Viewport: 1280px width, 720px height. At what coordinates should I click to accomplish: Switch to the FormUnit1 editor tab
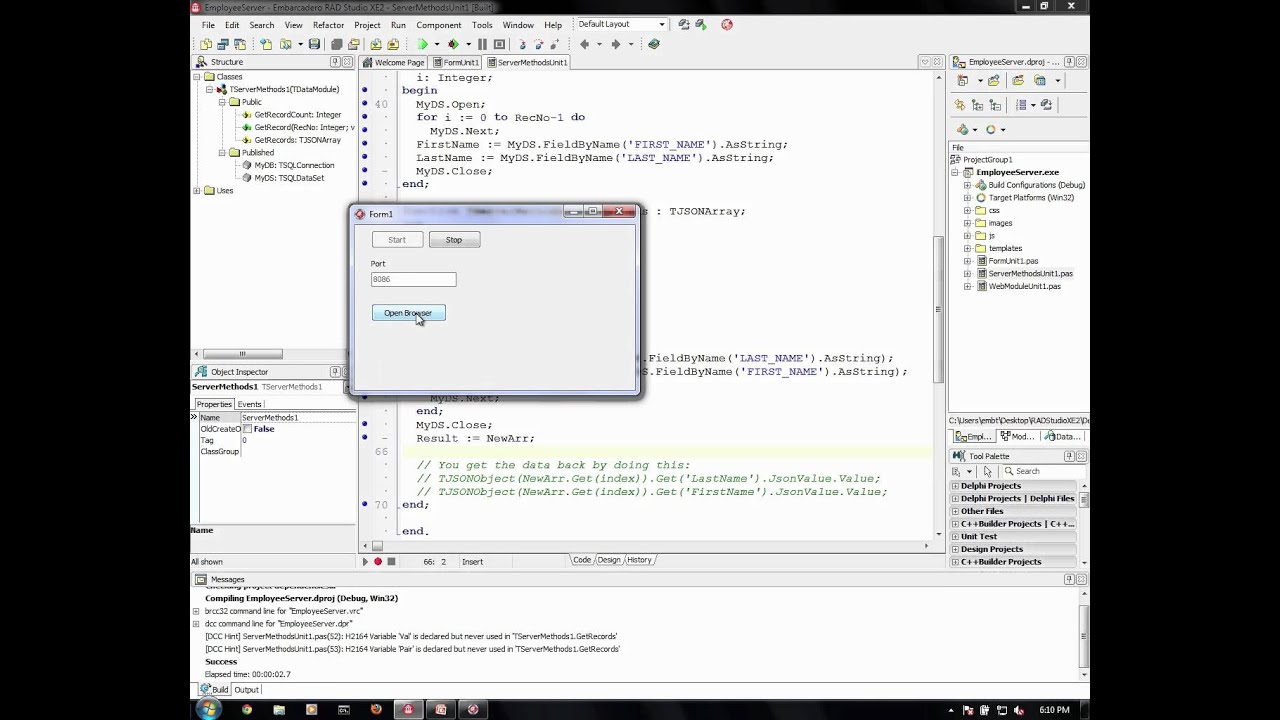pyautogui.click(x=456, y=62)
